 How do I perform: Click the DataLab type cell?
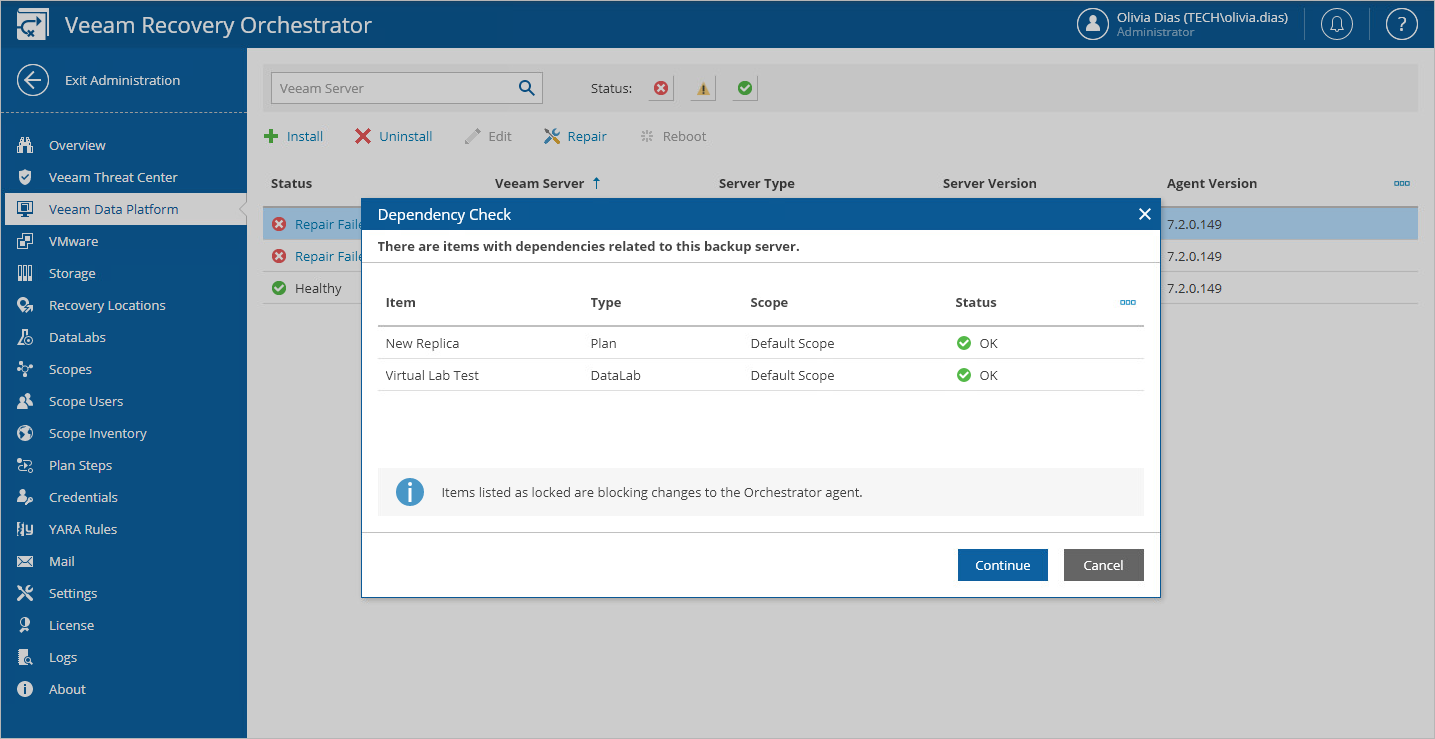(614, 375)
